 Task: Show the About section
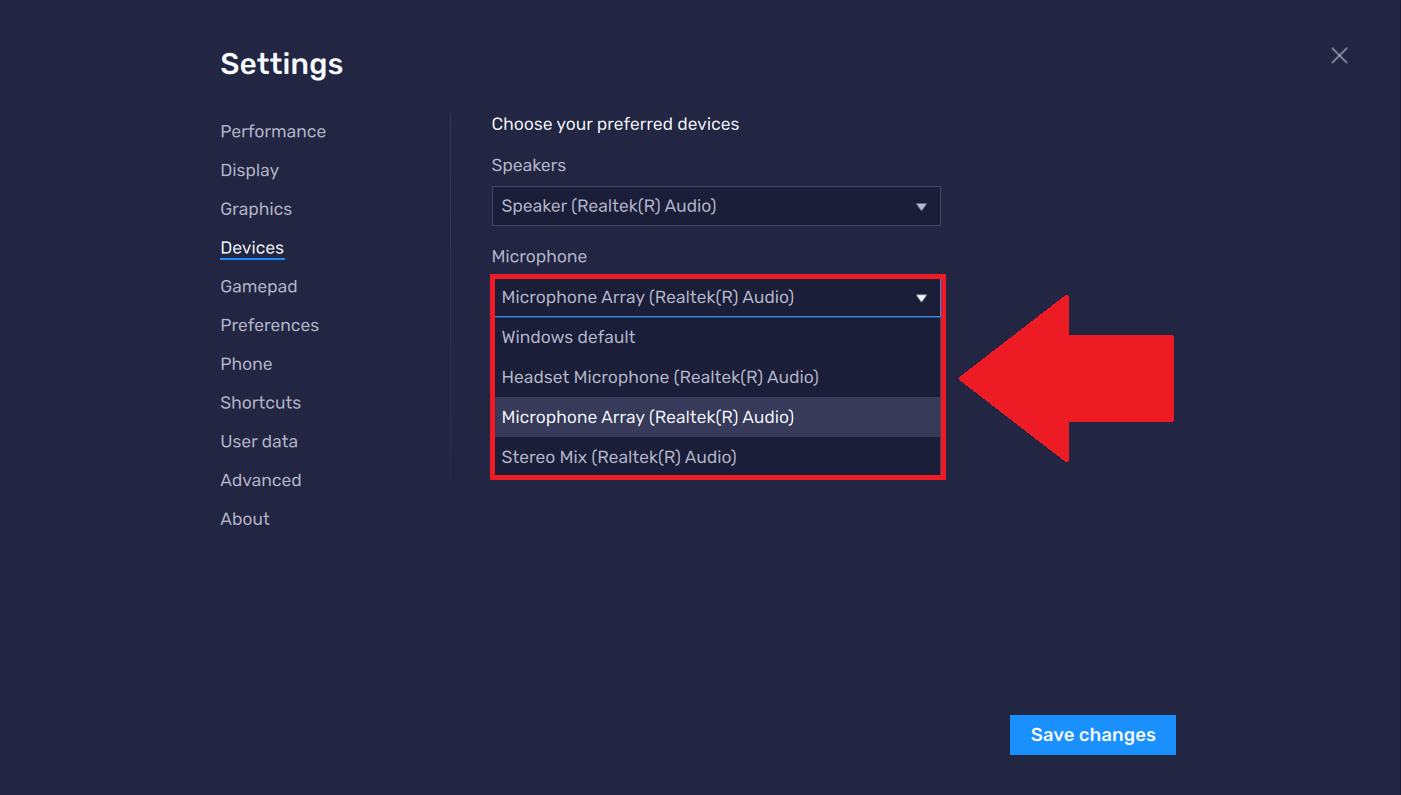click(245, 519)
